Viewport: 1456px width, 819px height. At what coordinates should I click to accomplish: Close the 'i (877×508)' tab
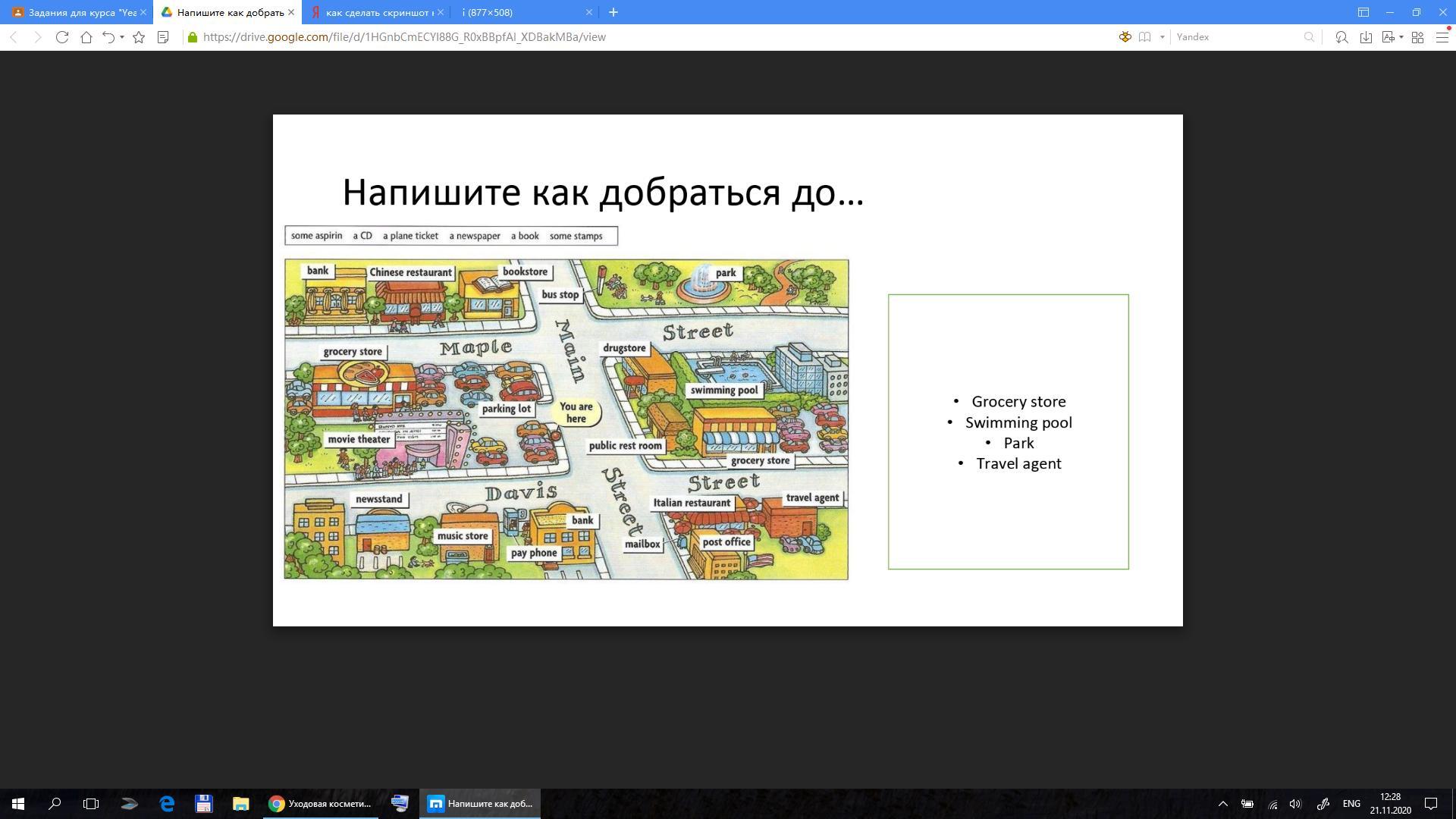pos(589,12)
